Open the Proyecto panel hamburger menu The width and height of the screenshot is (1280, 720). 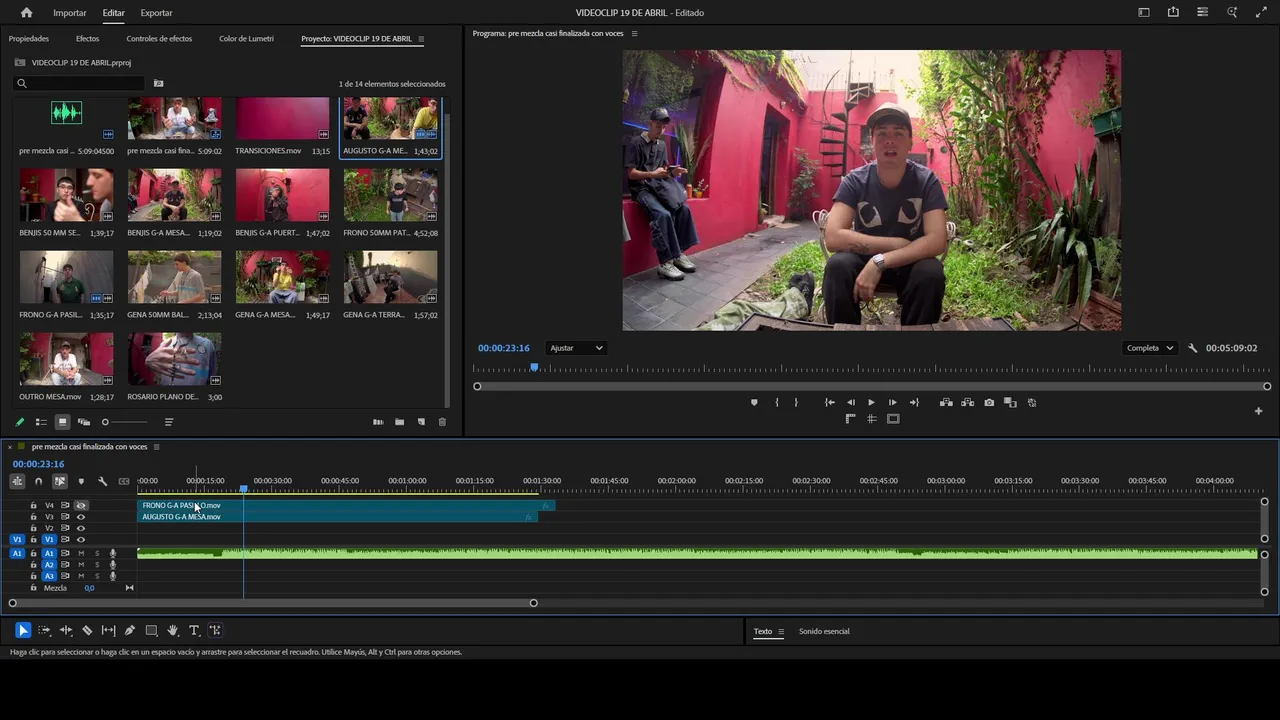click(421, 39)
